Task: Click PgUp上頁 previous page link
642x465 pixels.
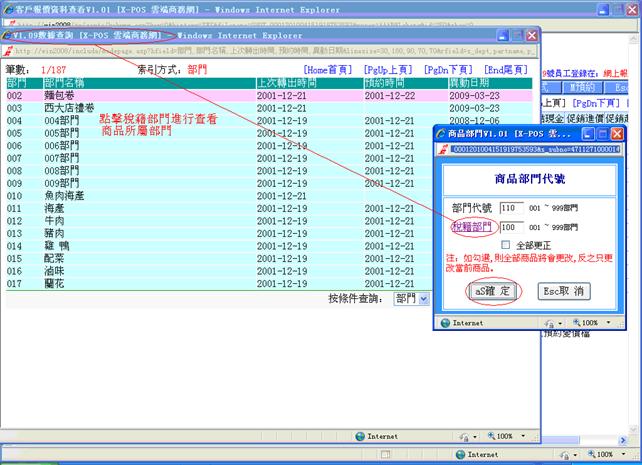Action: (387, 69)
